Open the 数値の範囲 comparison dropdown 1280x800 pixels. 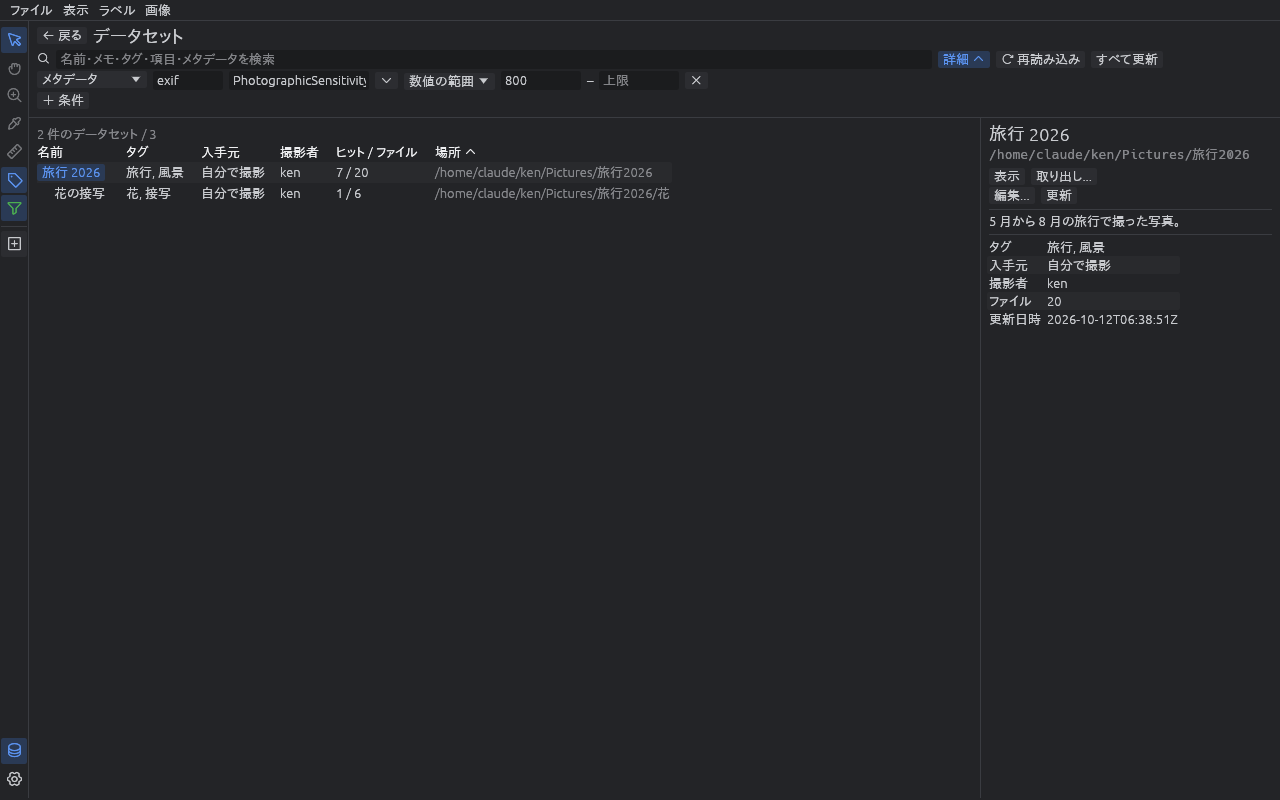point(449,80)
